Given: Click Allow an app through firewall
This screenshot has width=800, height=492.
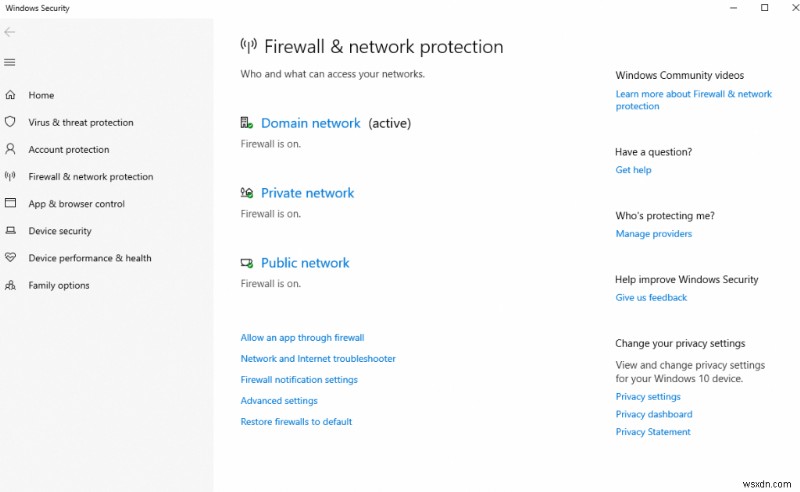Looking at the screenshot, I should (302, 338).
